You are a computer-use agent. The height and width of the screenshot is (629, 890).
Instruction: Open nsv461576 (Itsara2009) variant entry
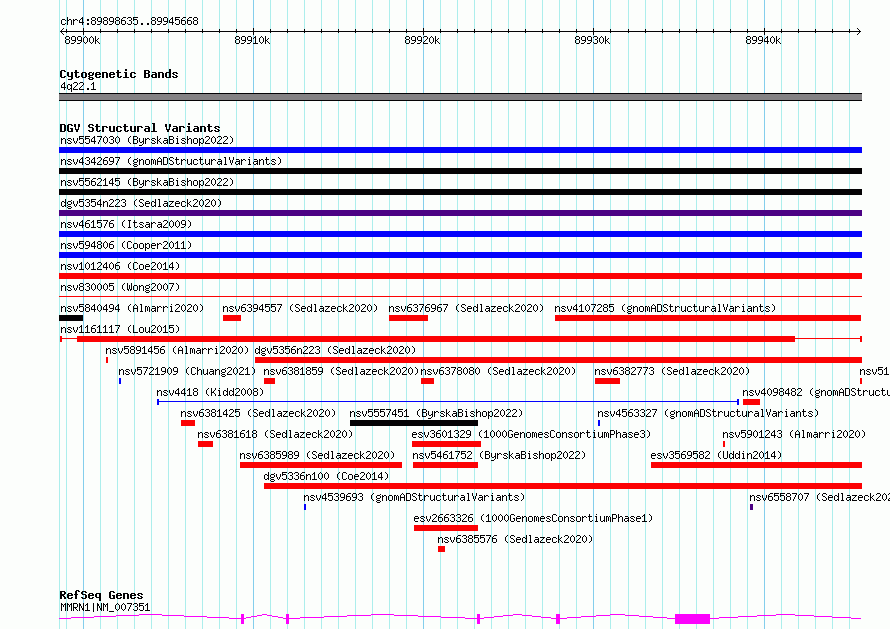click(x=126, y=224)
